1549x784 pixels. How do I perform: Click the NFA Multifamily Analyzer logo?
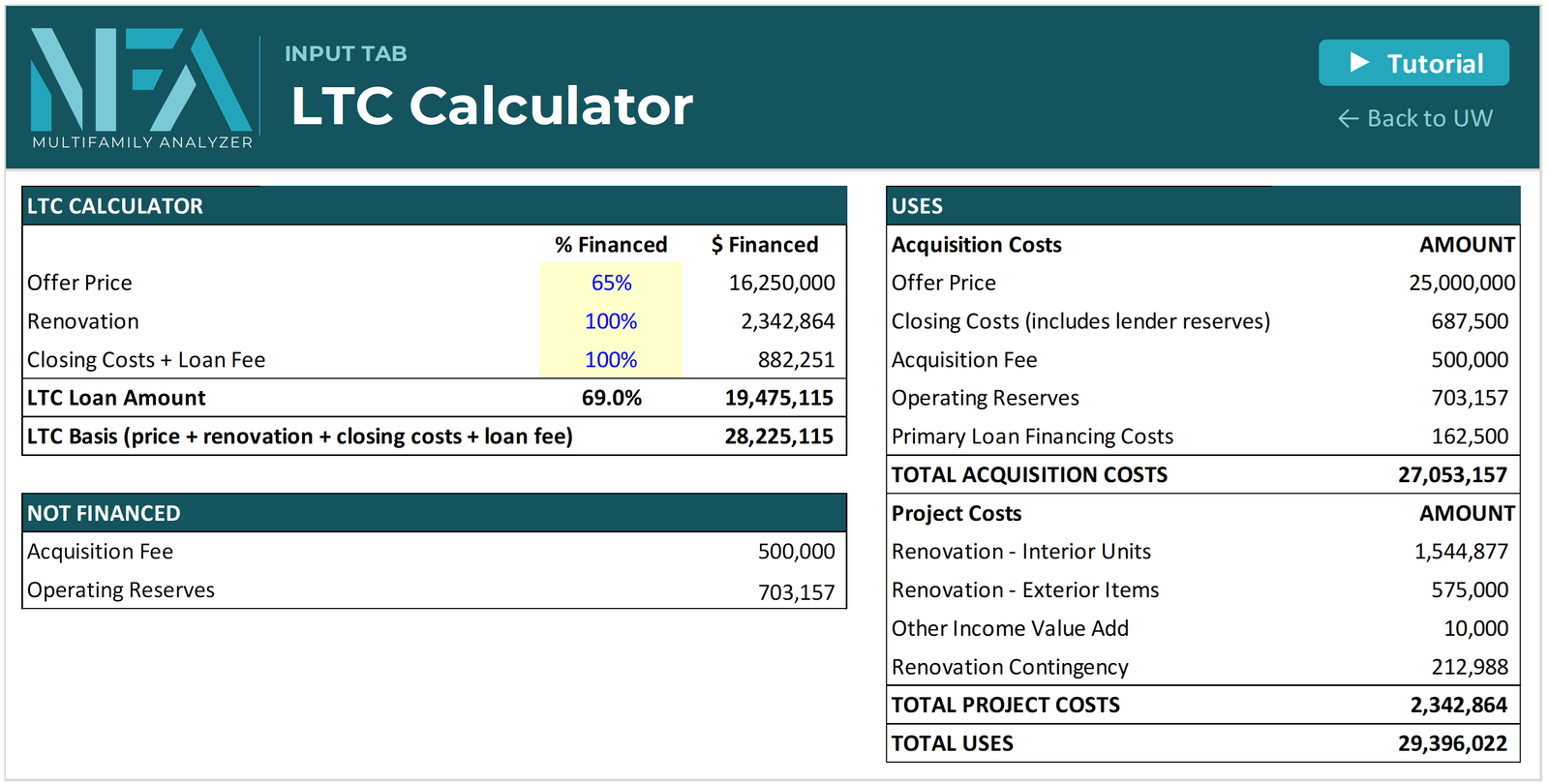tap(141, 87)
